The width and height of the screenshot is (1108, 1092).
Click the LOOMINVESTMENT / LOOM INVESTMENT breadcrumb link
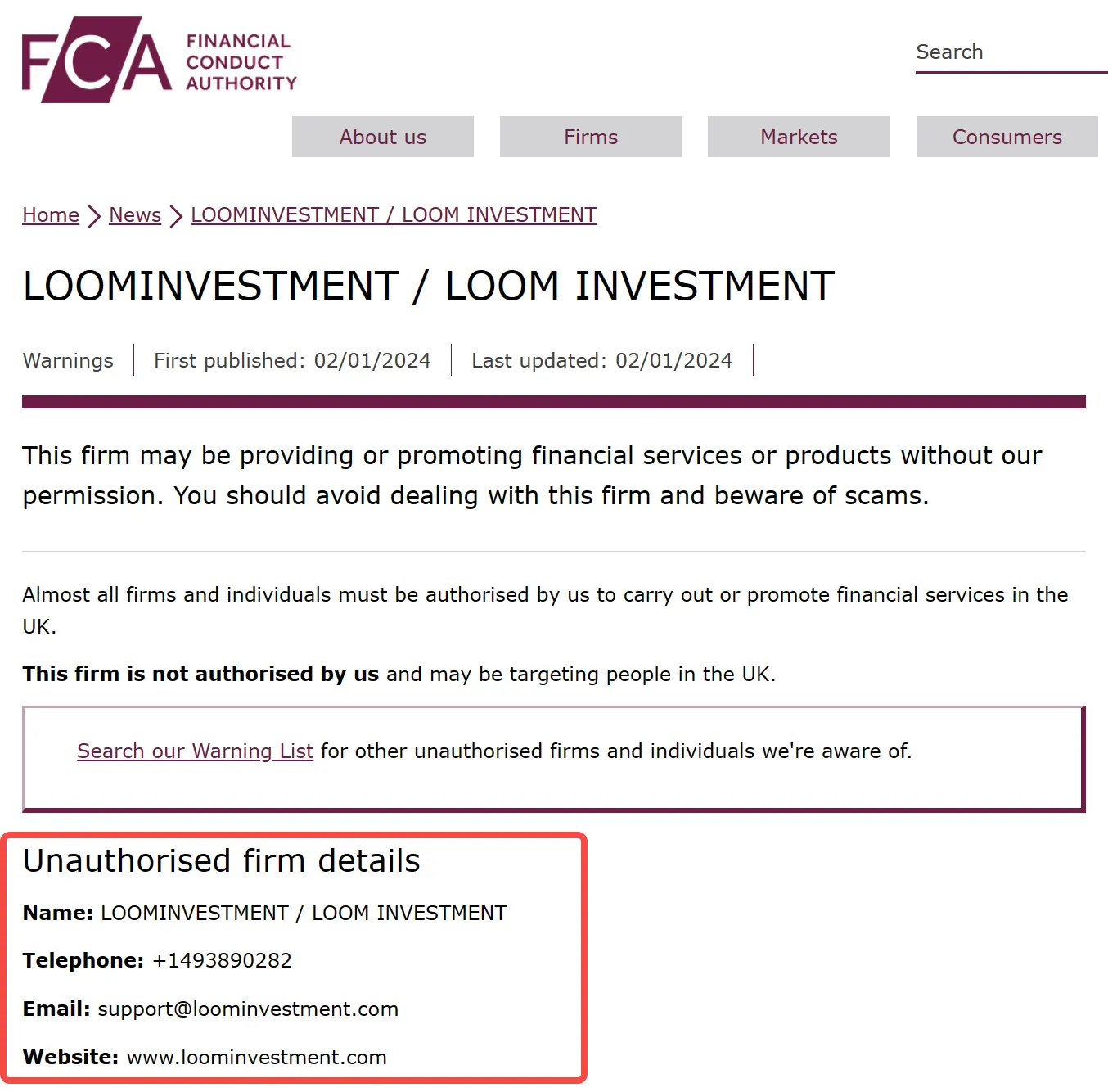pyautogui.click(x=394, y=215)
